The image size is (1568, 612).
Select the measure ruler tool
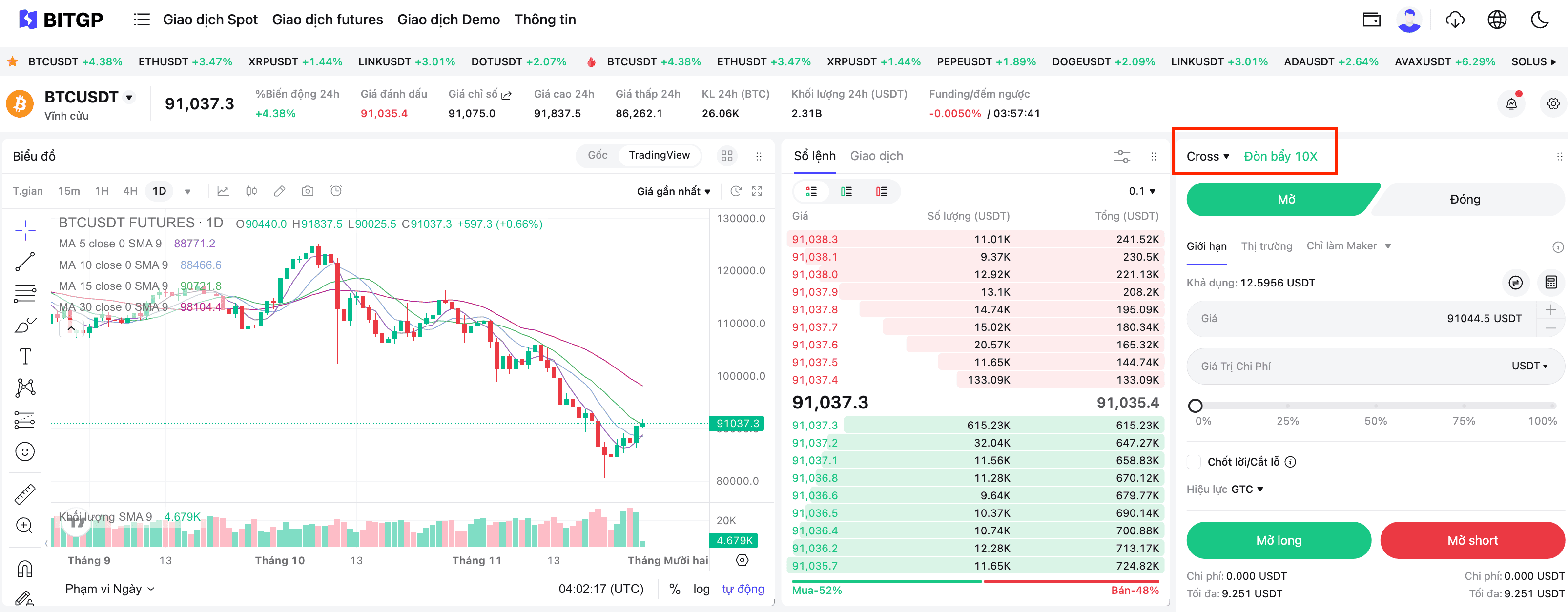coord(24,493)
